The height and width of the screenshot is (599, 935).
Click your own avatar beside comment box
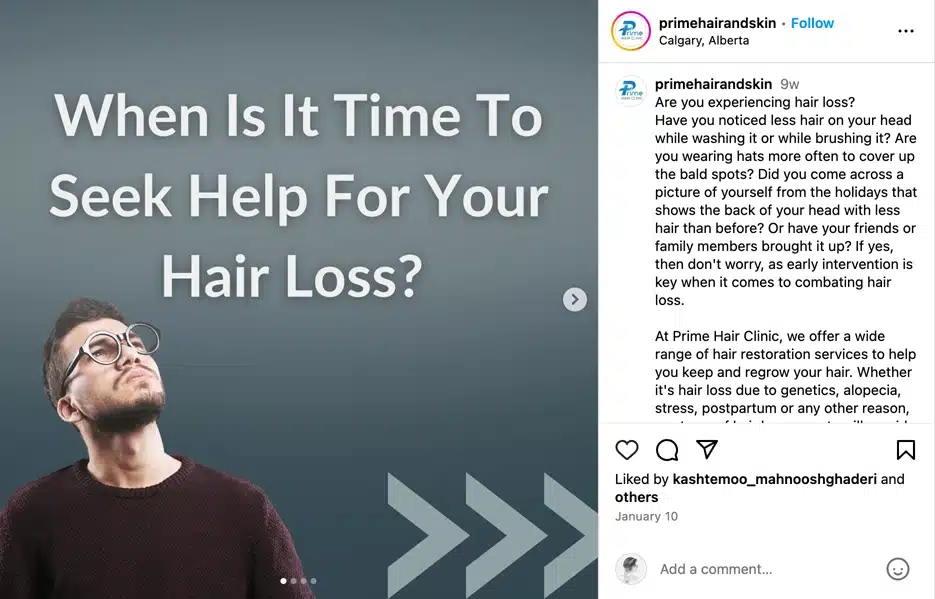[x=630, y=569]
